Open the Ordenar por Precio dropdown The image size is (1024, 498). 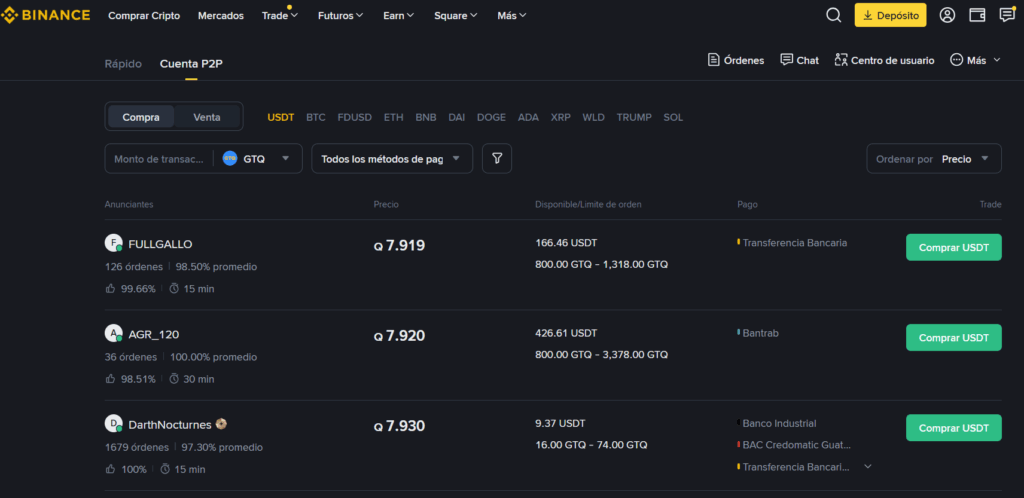(933, 158)
